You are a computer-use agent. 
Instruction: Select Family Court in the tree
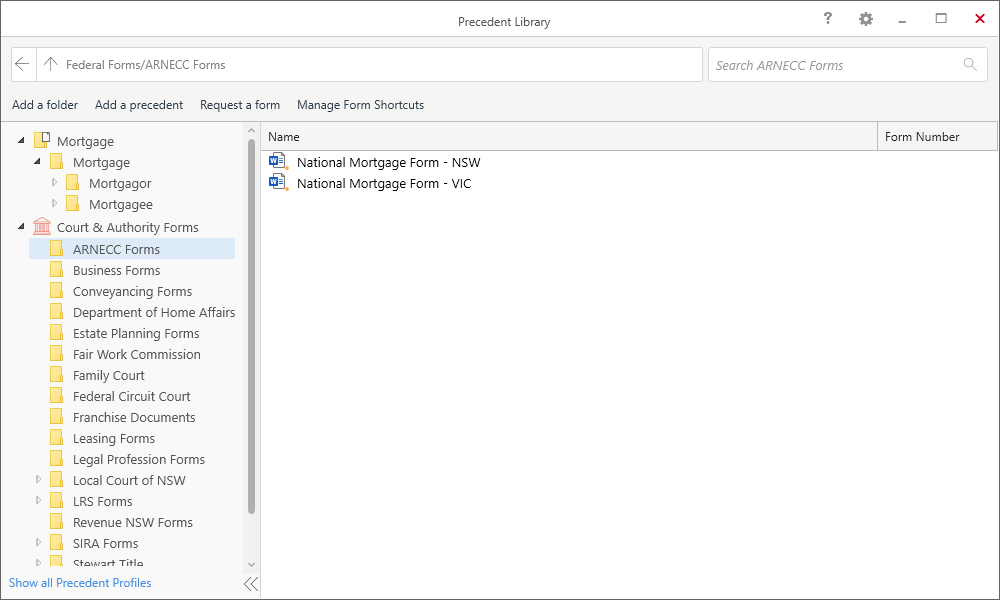coord(108,376)
